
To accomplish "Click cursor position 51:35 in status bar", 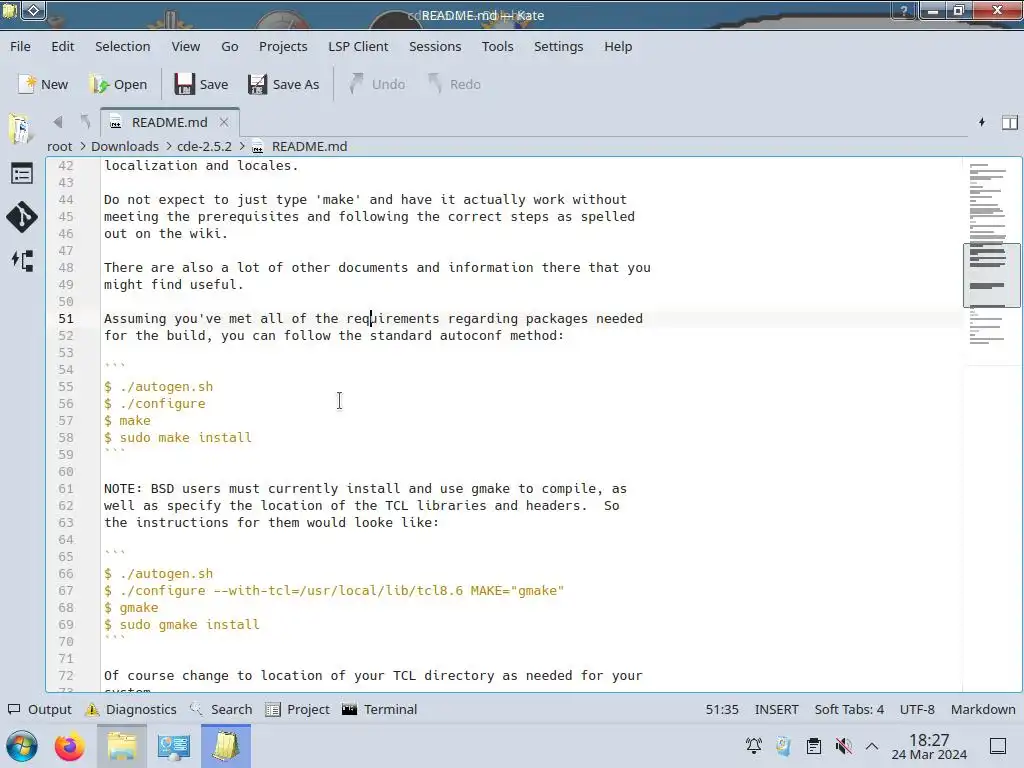I will coord(722,709).
